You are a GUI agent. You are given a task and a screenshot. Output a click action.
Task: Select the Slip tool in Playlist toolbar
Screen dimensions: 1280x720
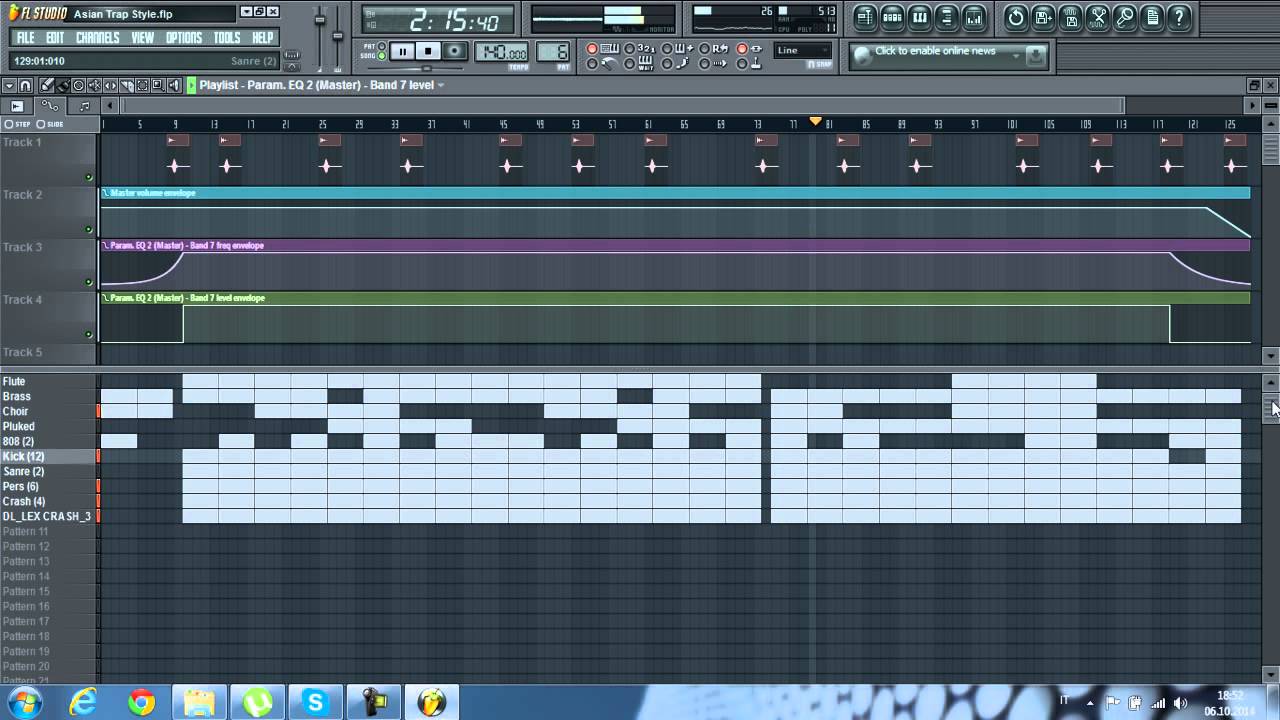110,85
